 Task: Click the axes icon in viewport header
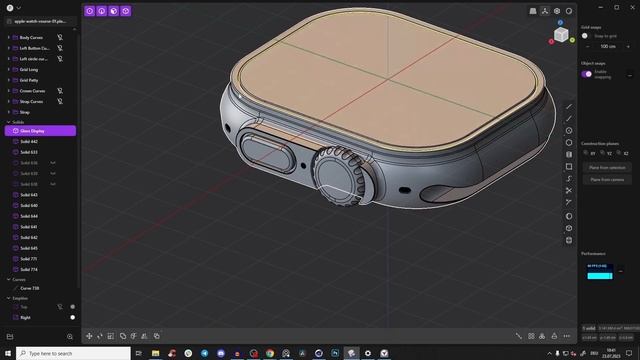click(x=545, y=11)
